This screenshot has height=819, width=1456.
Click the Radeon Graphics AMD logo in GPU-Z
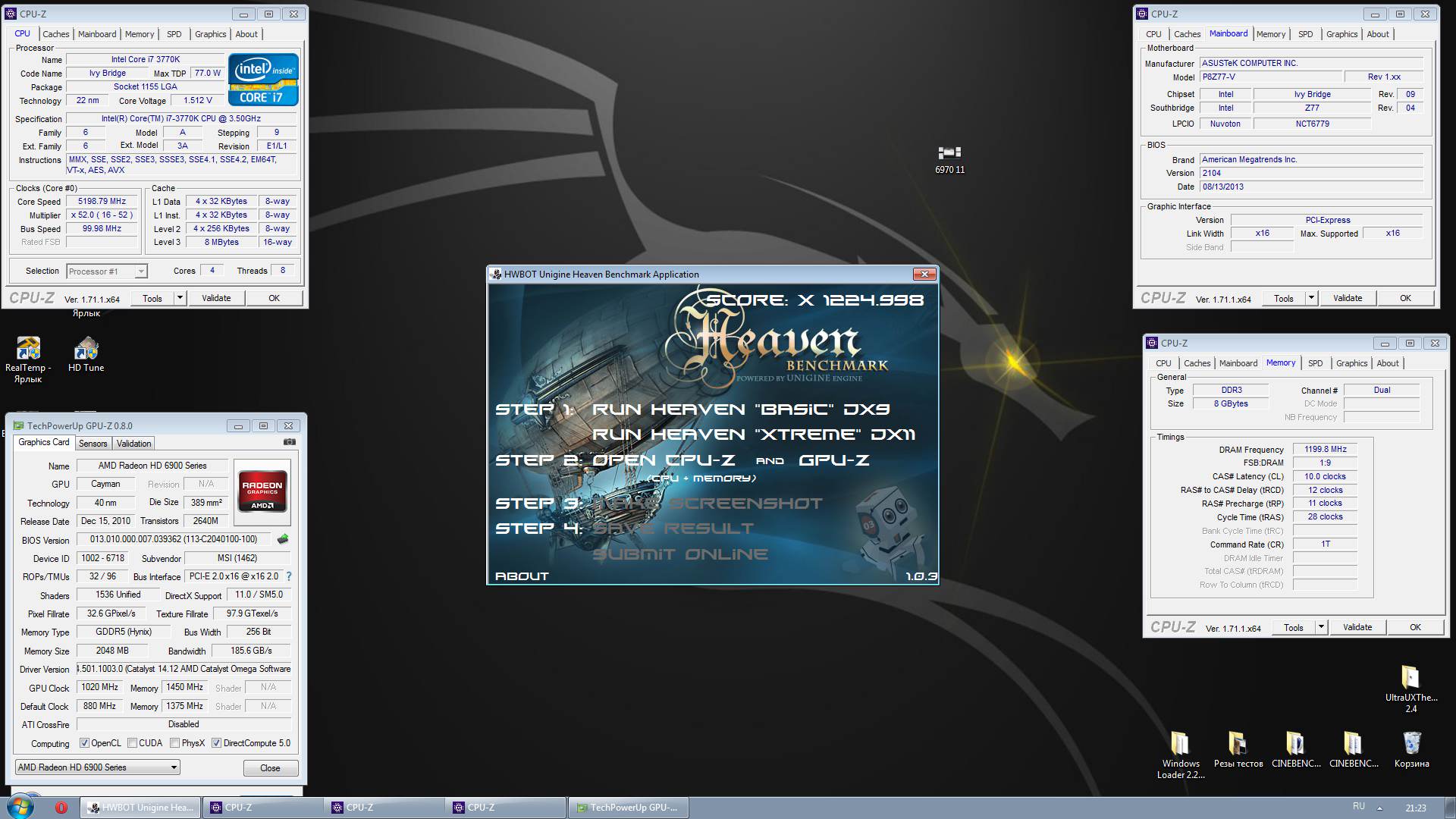(x=262, y=493)
